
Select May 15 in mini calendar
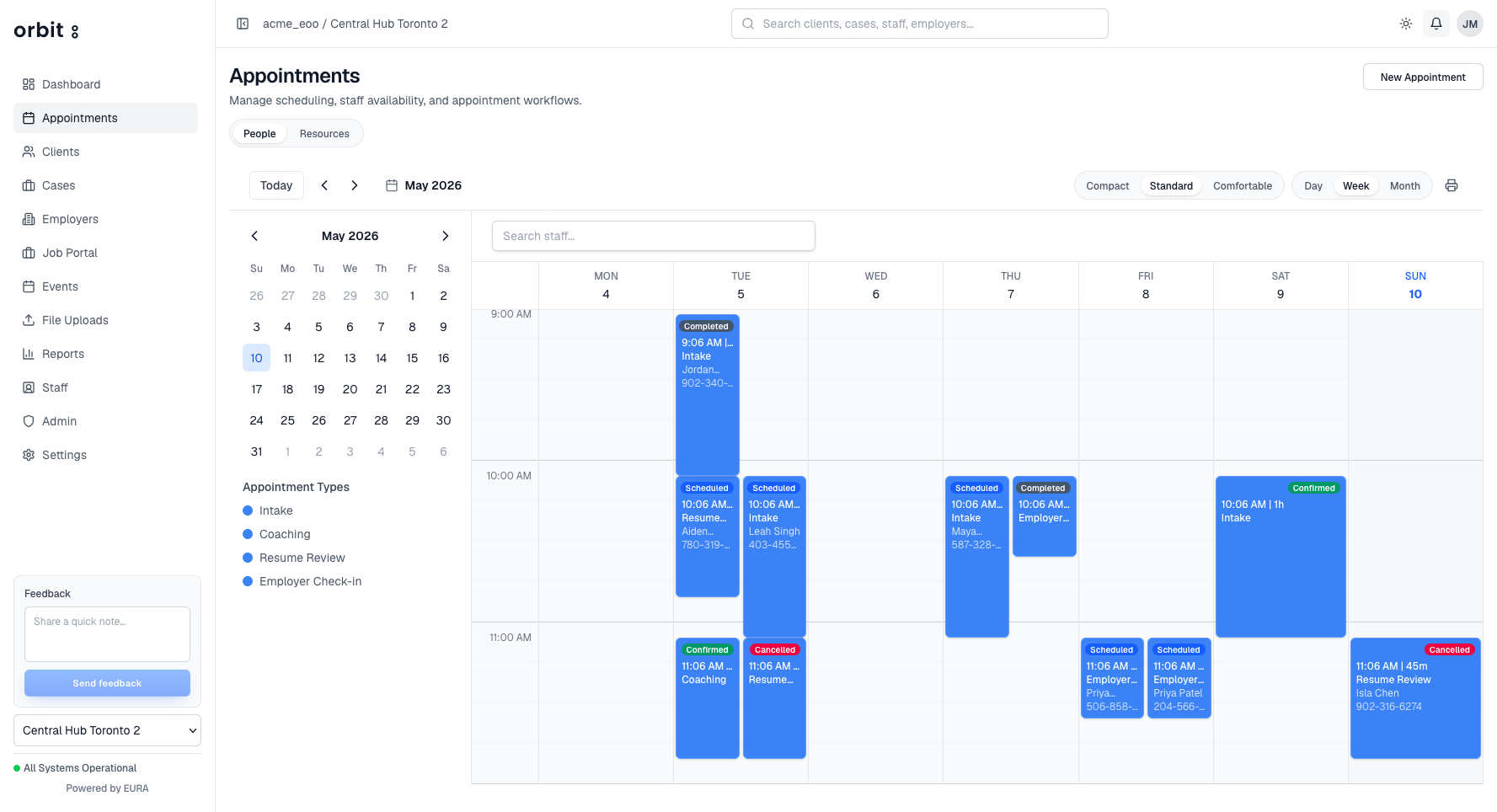pos(412,358)
